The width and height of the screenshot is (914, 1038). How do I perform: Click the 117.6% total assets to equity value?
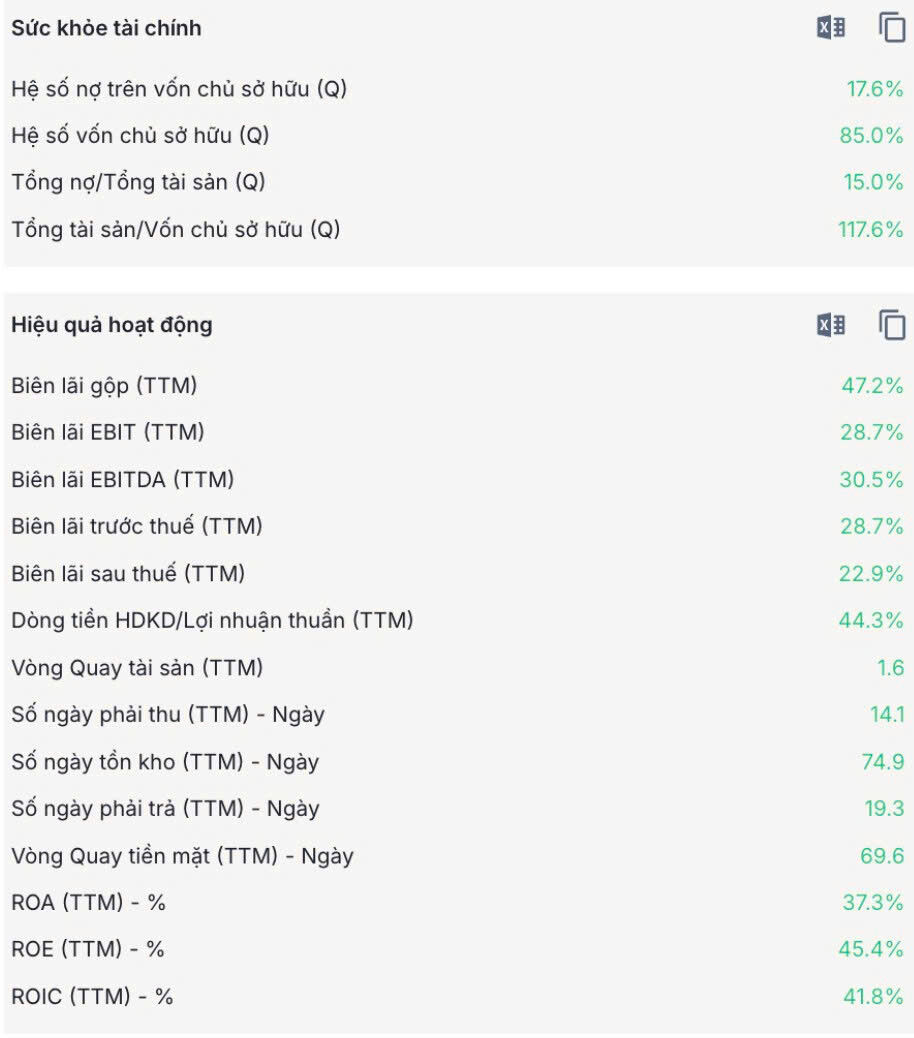tap(870, 230)
